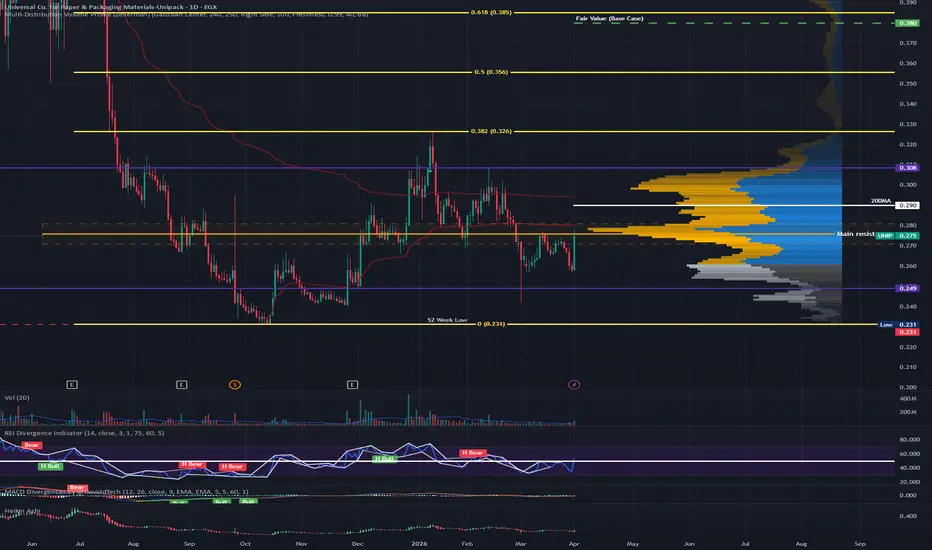Click 'Apr' on the time axis
The height and width of the screenshot is (550, 932).
(x=574, y=543)
